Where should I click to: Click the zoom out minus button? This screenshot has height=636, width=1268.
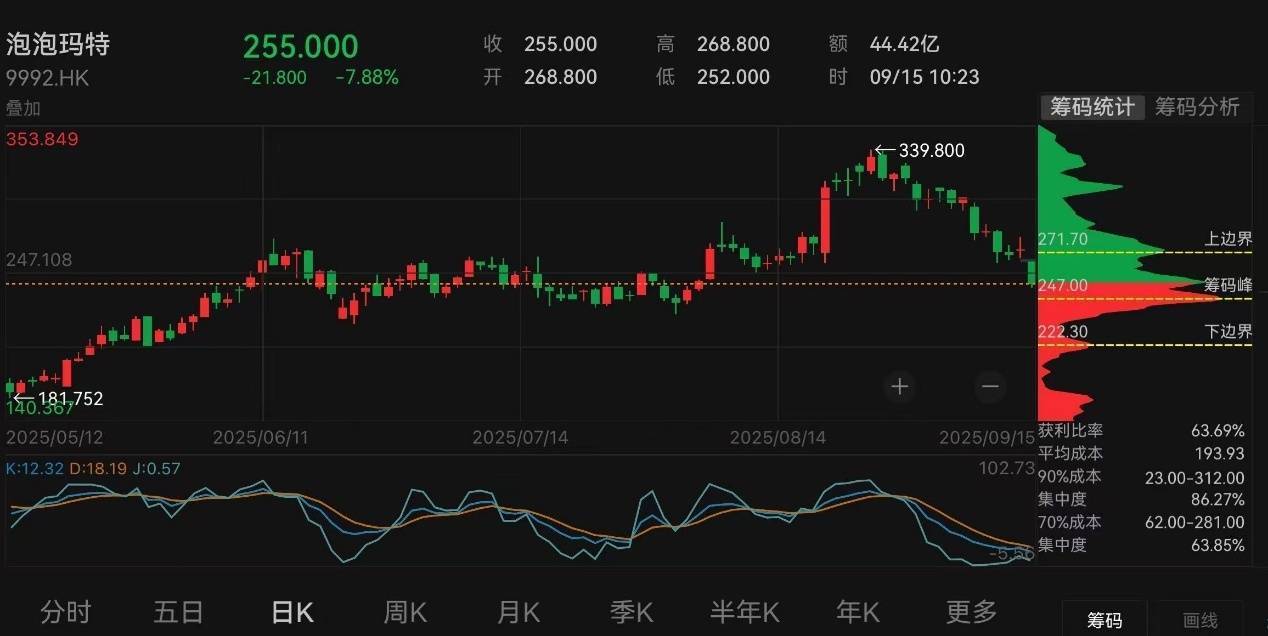point(990,386)
